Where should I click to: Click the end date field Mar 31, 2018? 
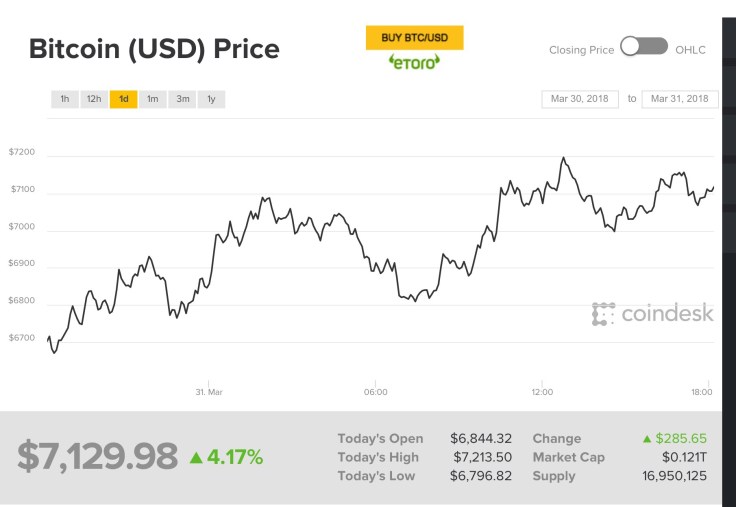point(680,99)
